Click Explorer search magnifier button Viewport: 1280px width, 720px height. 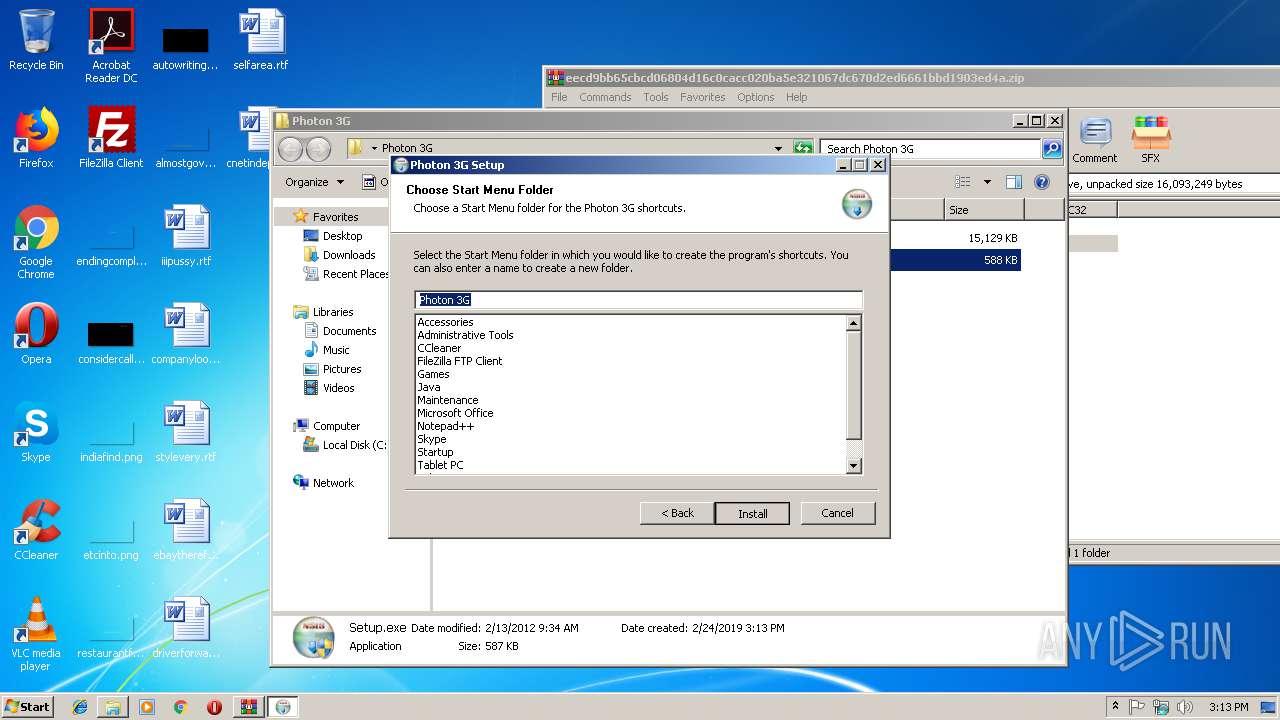coord(1051,149)
